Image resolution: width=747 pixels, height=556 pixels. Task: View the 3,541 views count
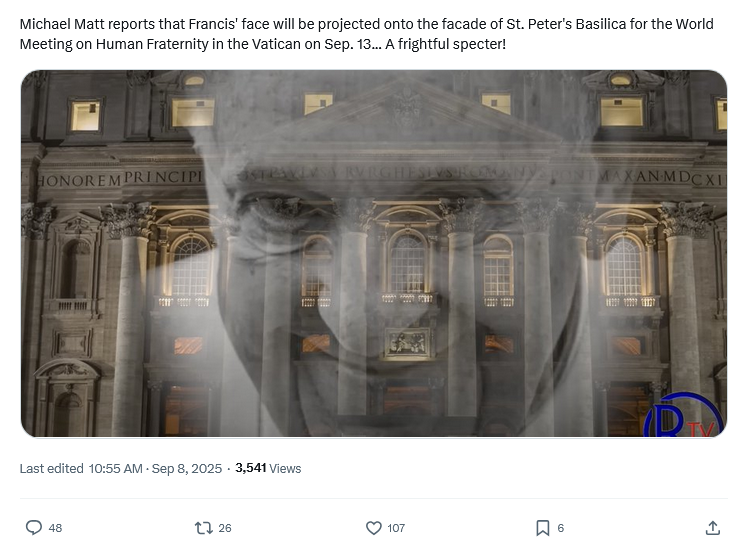point(251,468)
